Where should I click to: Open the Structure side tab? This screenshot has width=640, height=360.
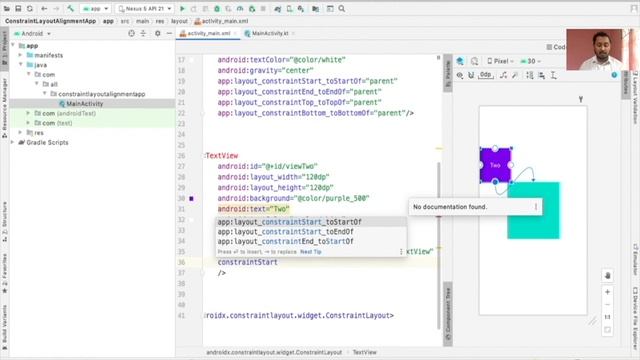(4, 221)
